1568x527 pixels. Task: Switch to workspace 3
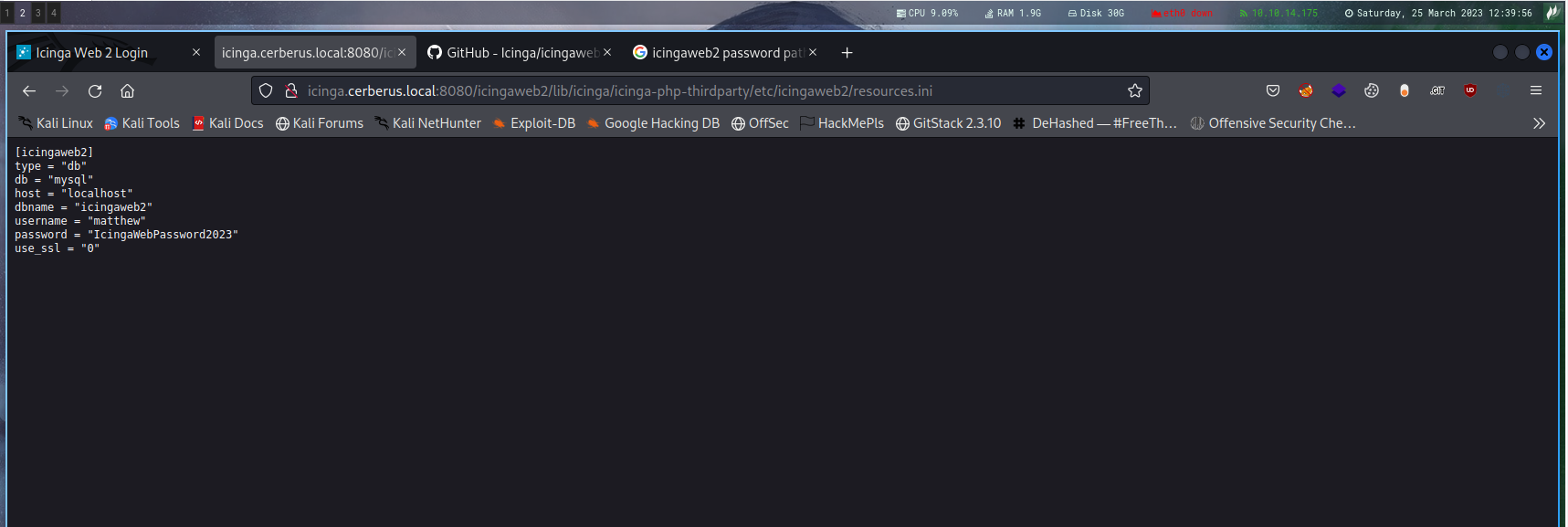point(38,13)
